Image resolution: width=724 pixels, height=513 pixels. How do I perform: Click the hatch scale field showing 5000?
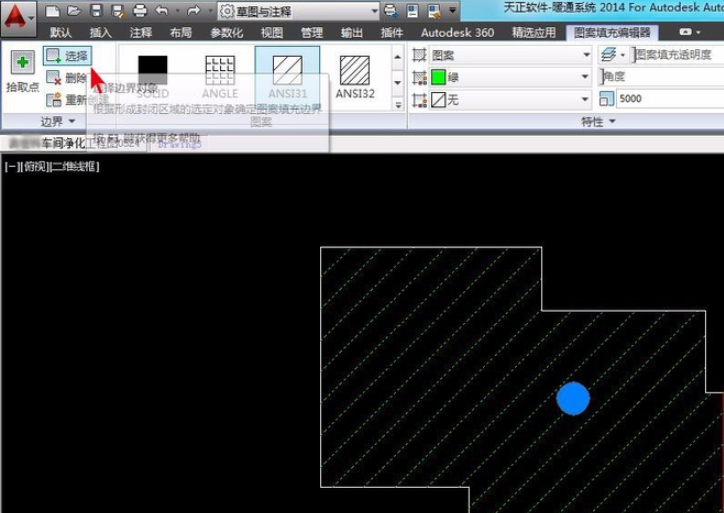[670, 98]
